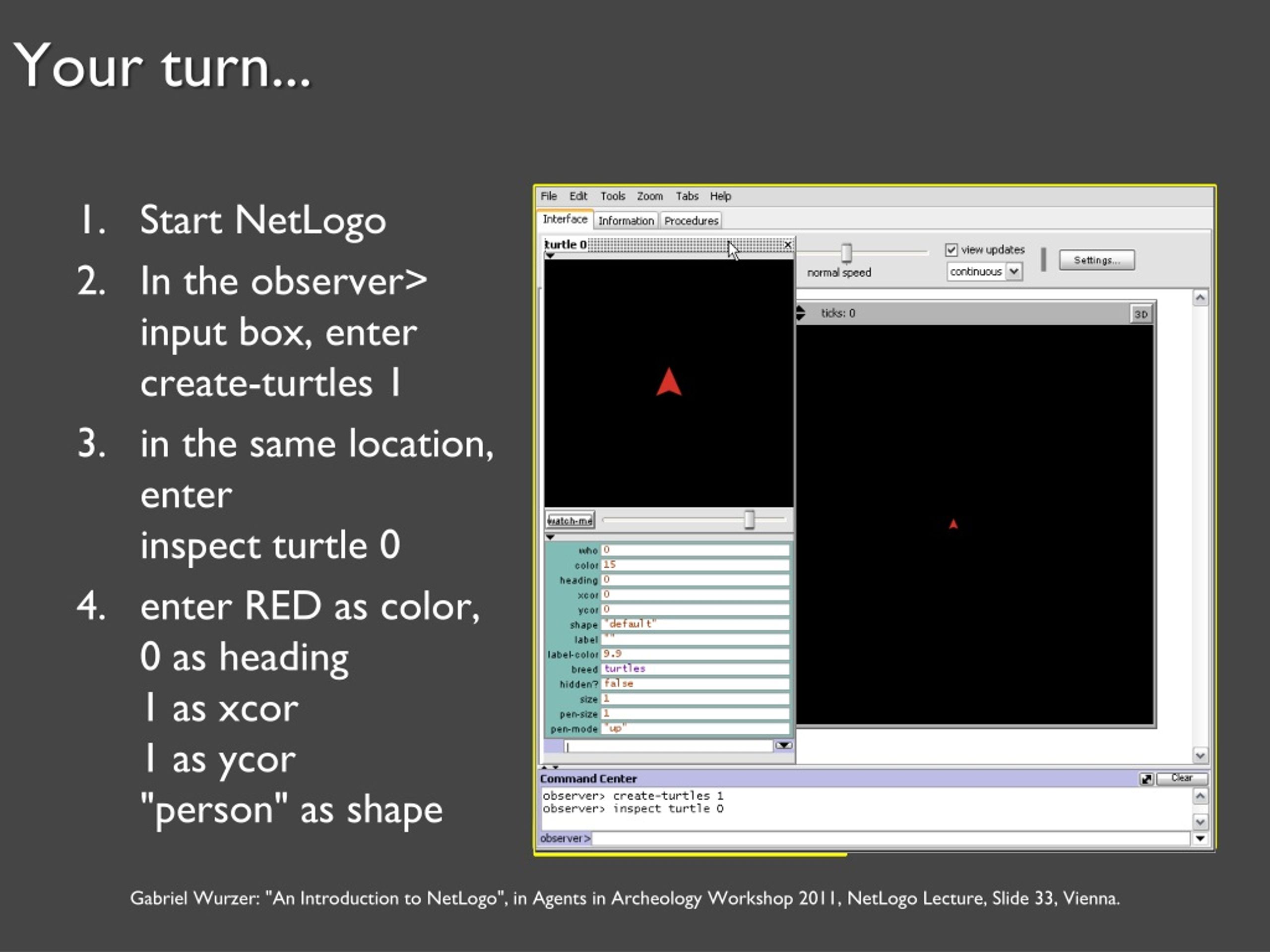Image resolution: width=1270 pixels, height=952 pixels.
Task: Open the Tools menu
Action: (613, 196)
